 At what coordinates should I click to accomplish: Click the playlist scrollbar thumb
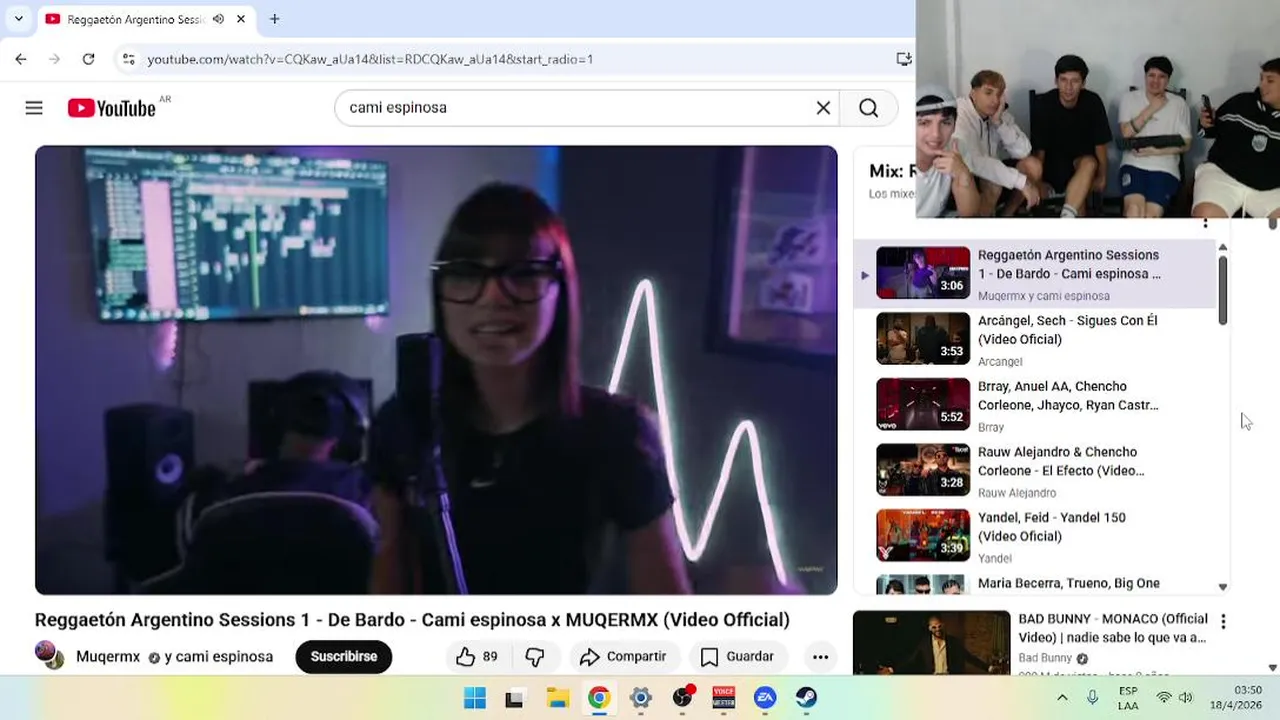1222,290
